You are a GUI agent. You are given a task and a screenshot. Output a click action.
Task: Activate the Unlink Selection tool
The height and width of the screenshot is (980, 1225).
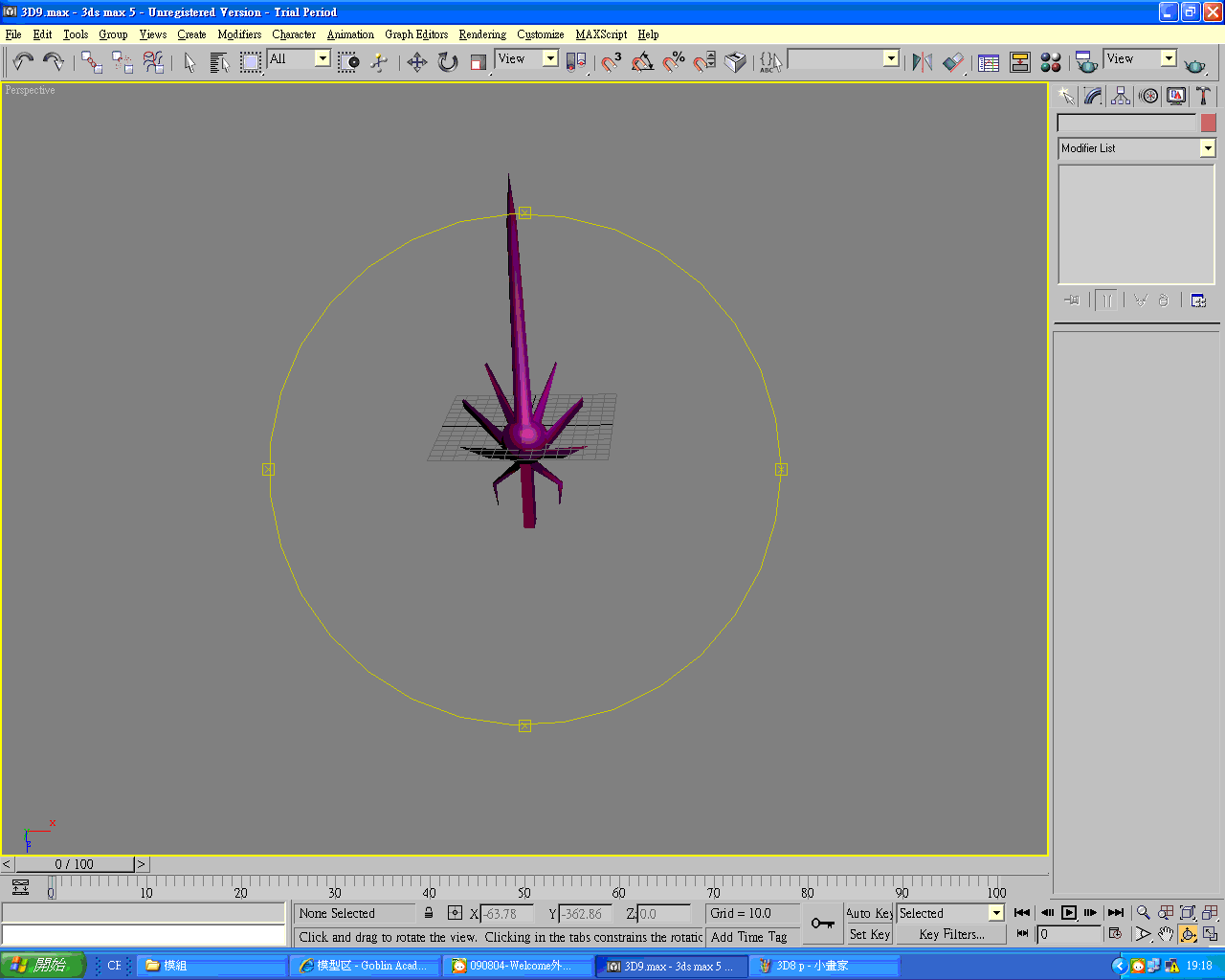point(122,62)
